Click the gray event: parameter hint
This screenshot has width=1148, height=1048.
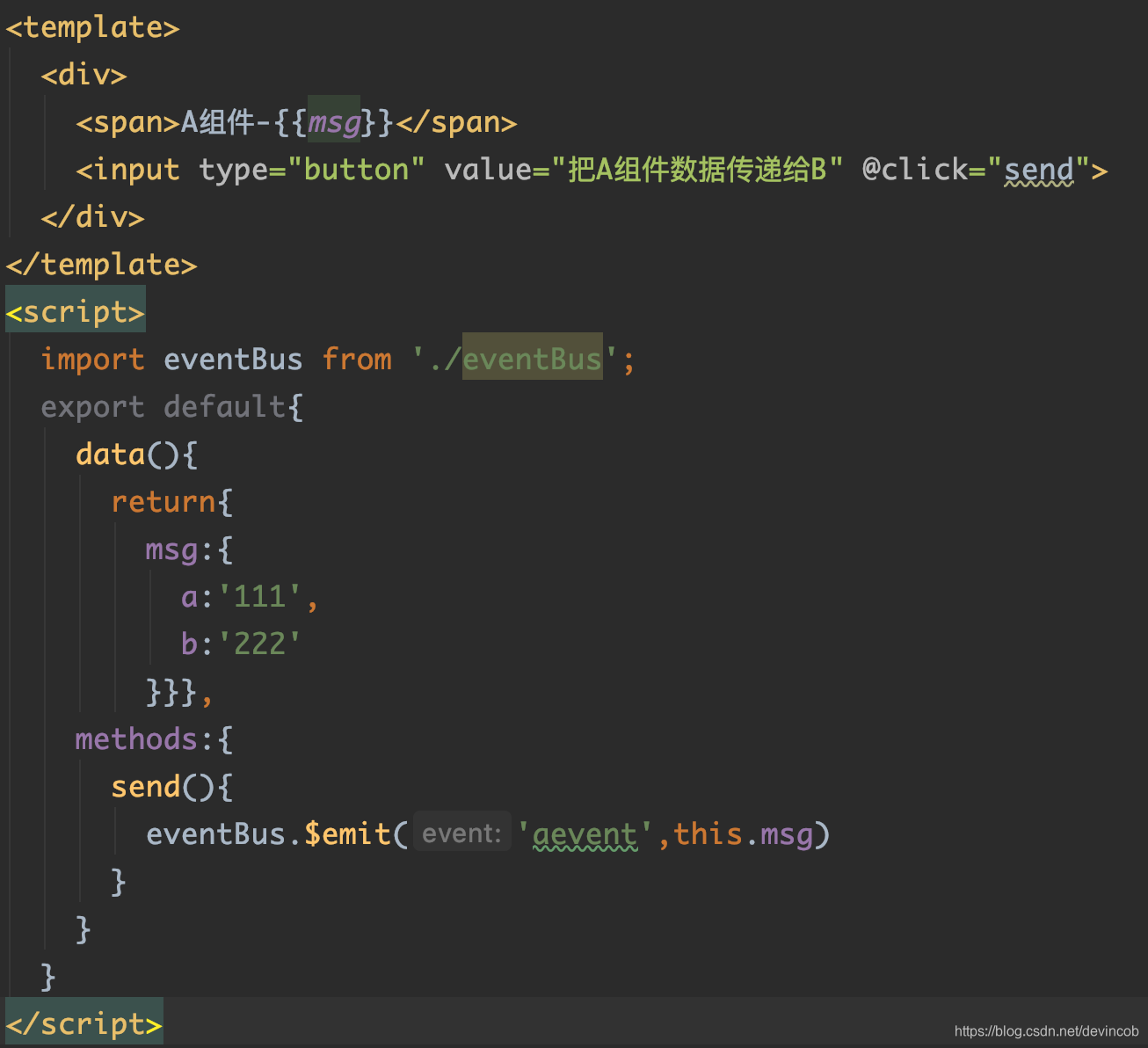point(462,833)
